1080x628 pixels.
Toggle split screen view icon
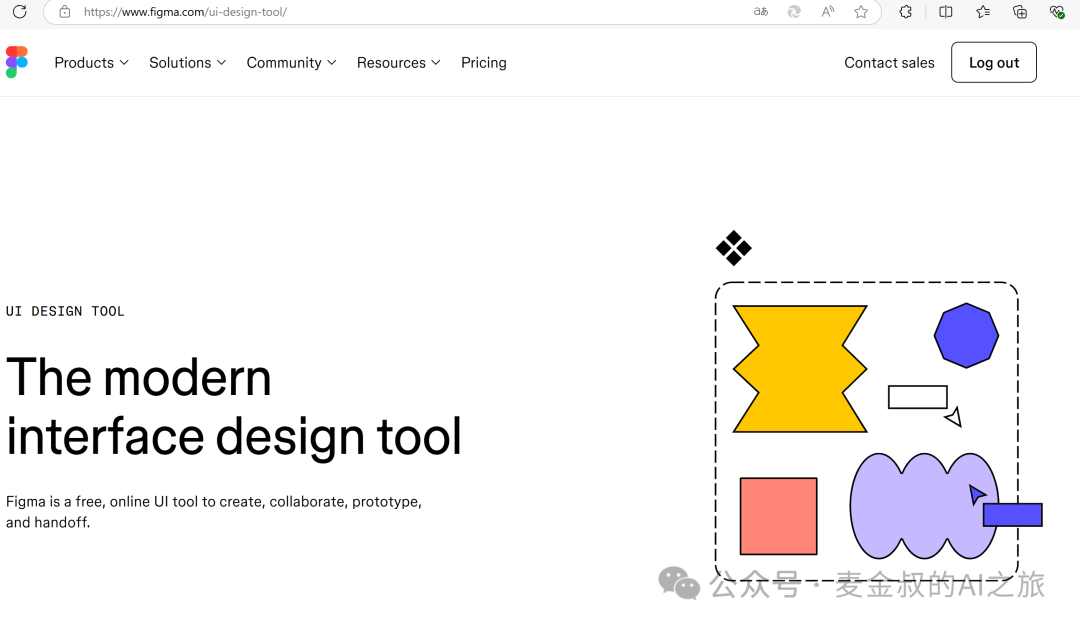tap(946, 12)
